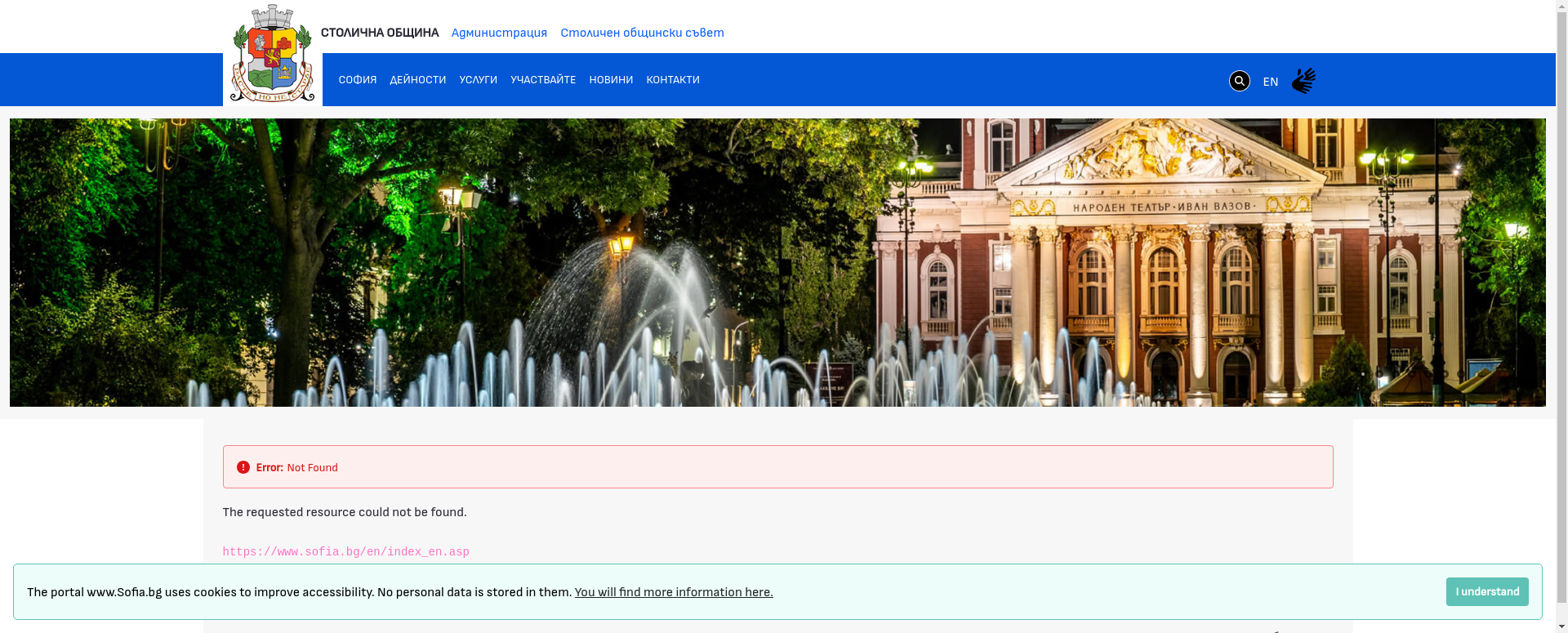
Task: Open the Столичен общински съвет link
Action: click(x=642, y=33)
